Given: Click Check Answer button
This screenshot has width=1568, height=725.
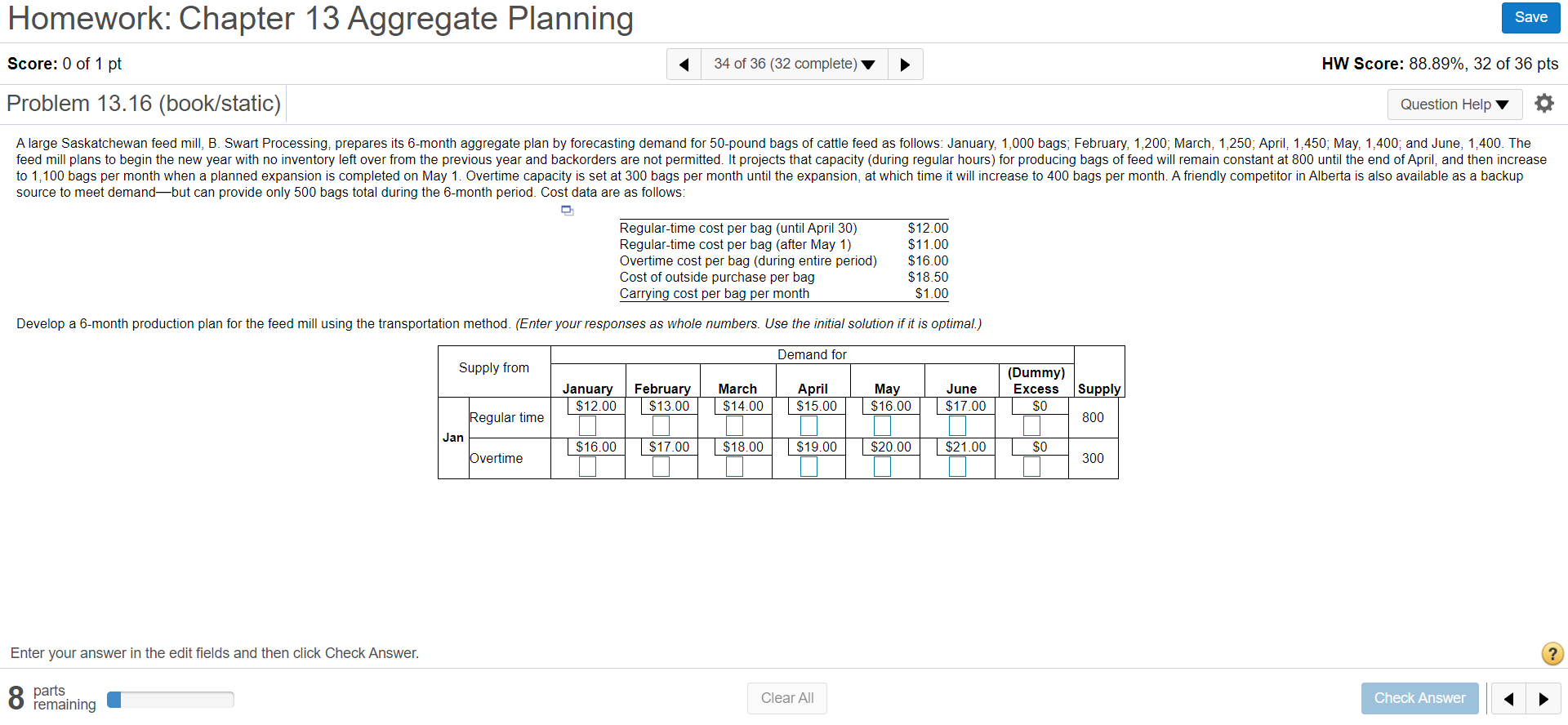Looking at the screenshot, I should coord(1419,698).
